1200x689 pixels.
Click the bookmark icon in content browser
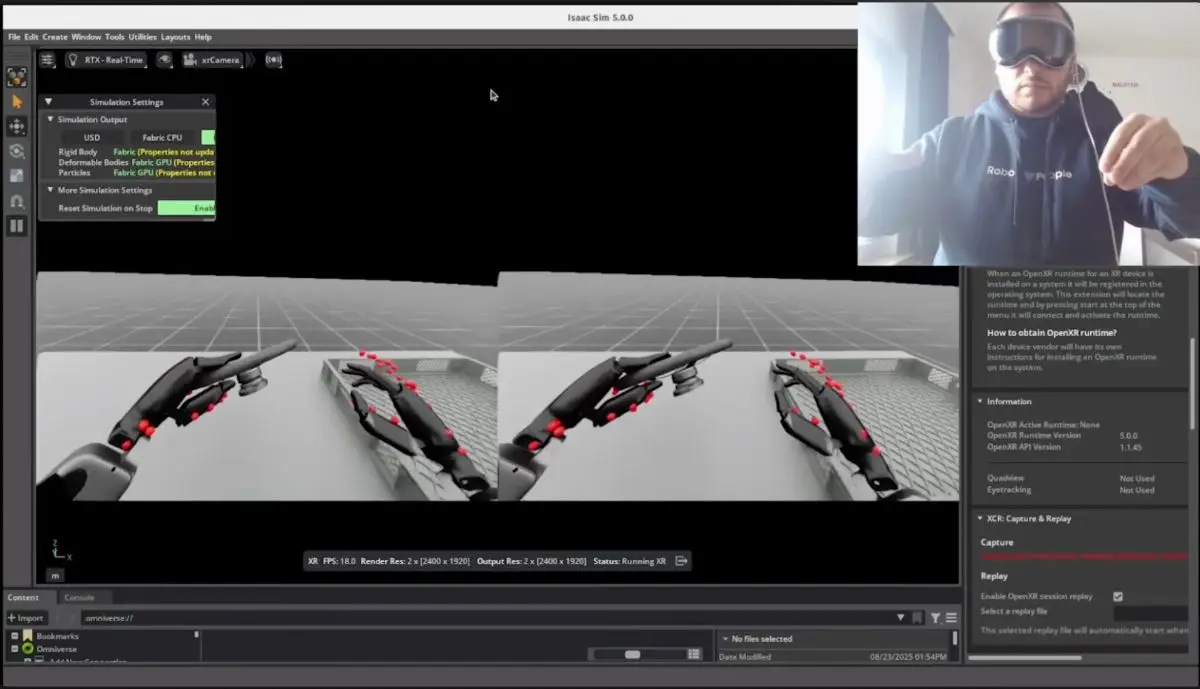[917, 618]
